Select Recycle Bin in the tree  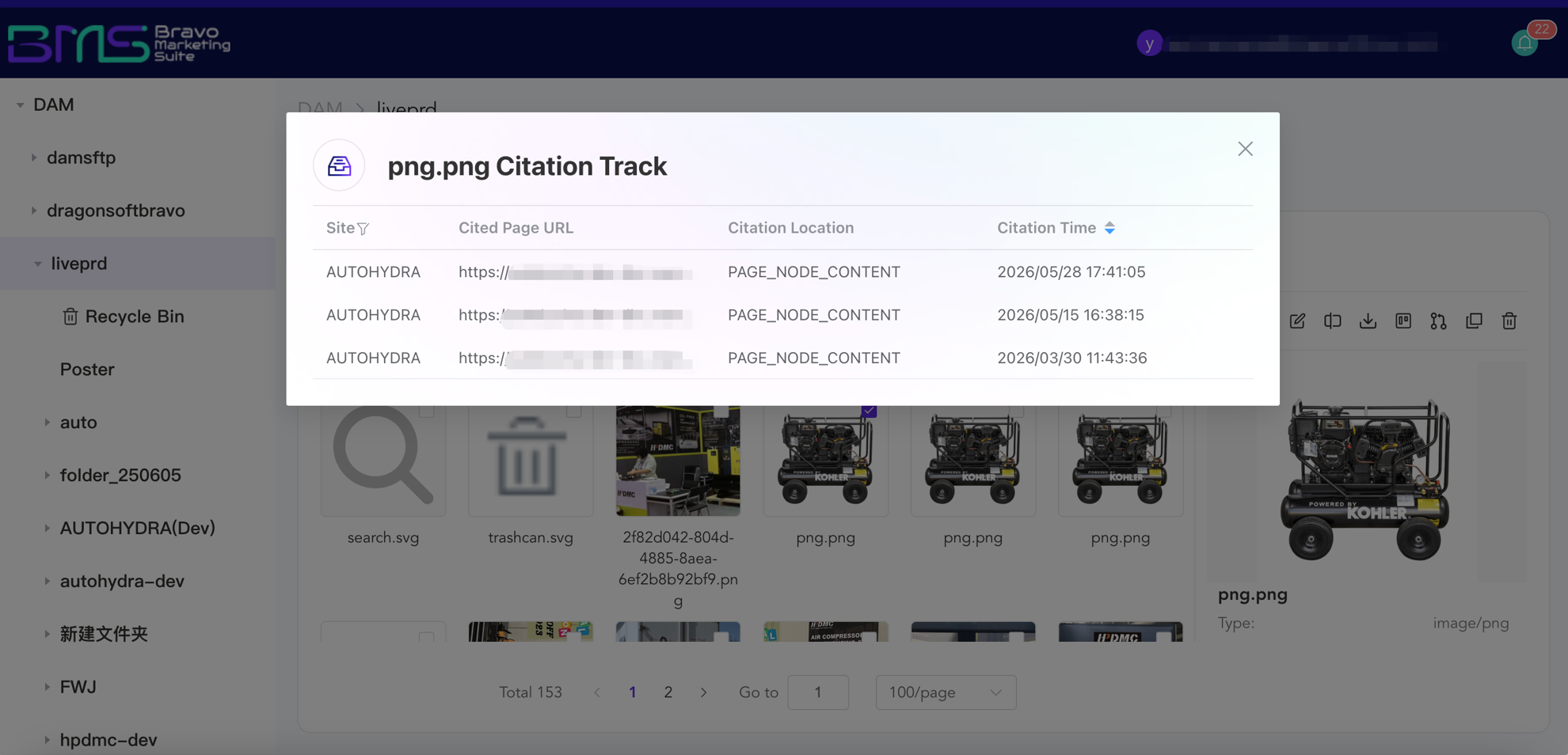tap(135, 316)
